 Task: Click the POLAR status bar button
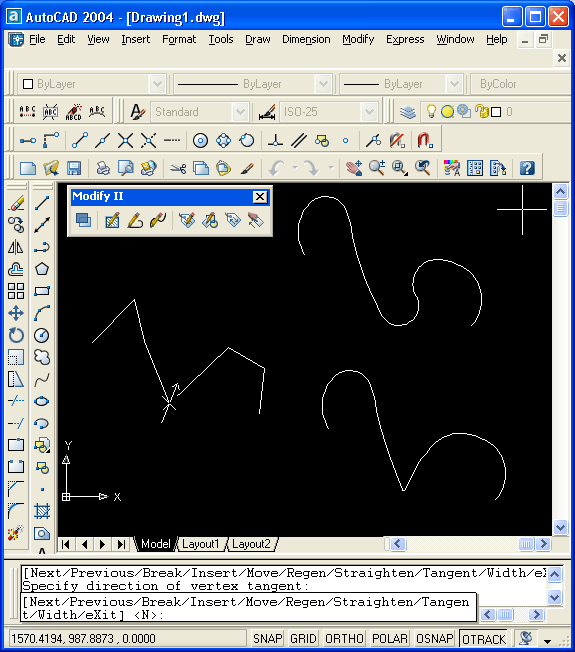point(390,639)
